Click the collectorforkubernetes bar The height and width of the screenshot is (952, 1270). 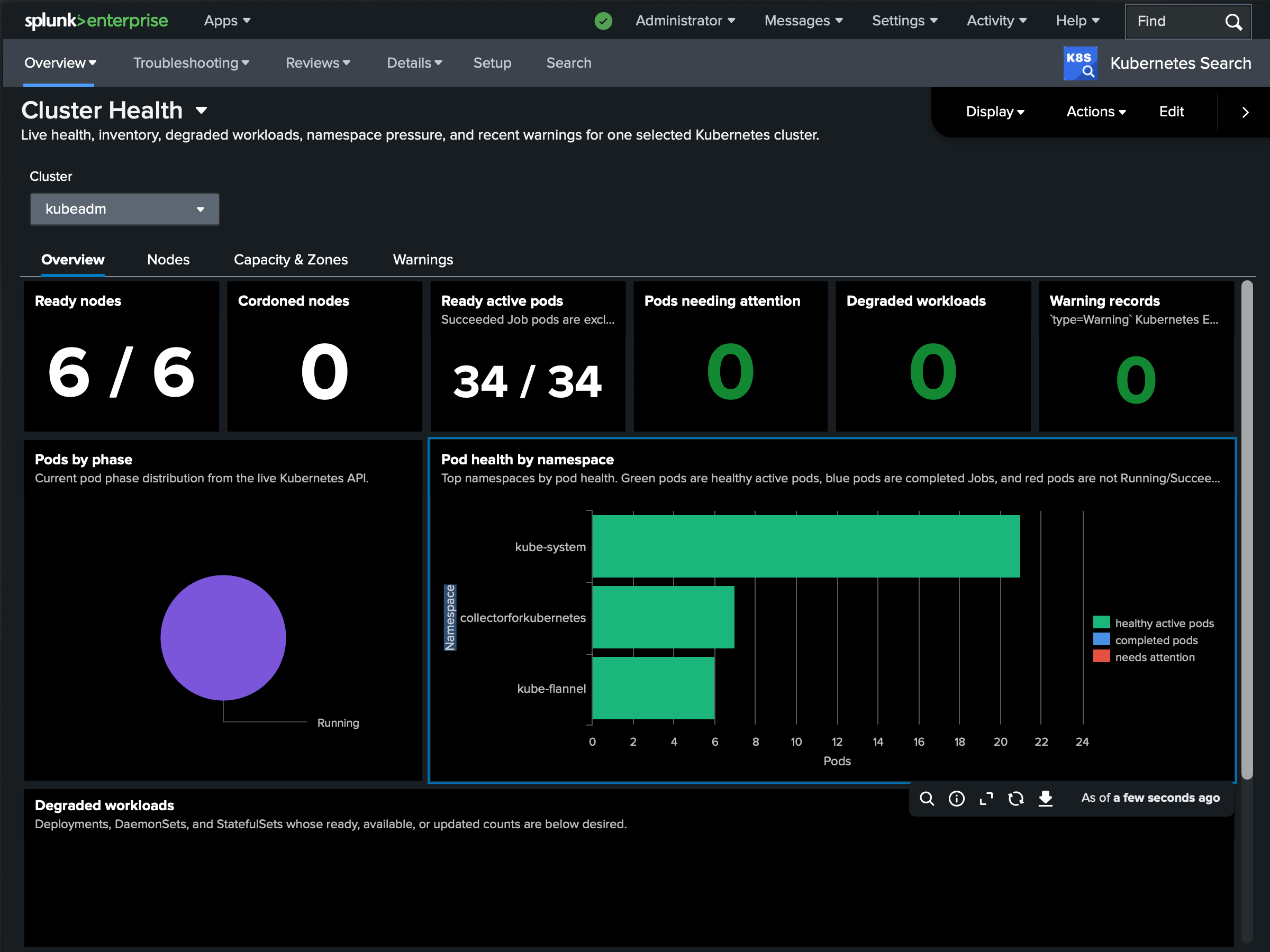pos(663,617)
